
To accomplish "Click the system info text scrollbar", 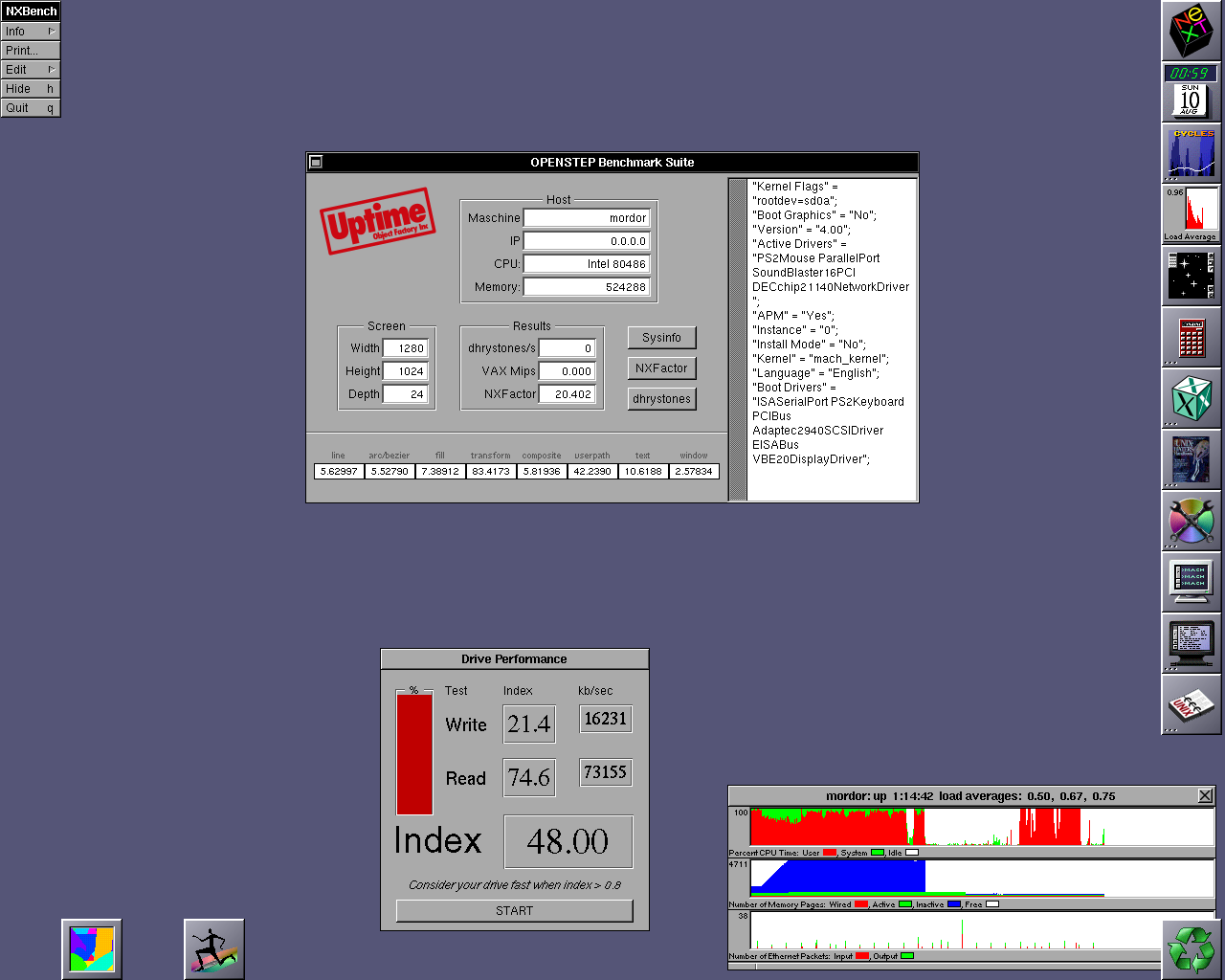I will click(x=737, y=340).
